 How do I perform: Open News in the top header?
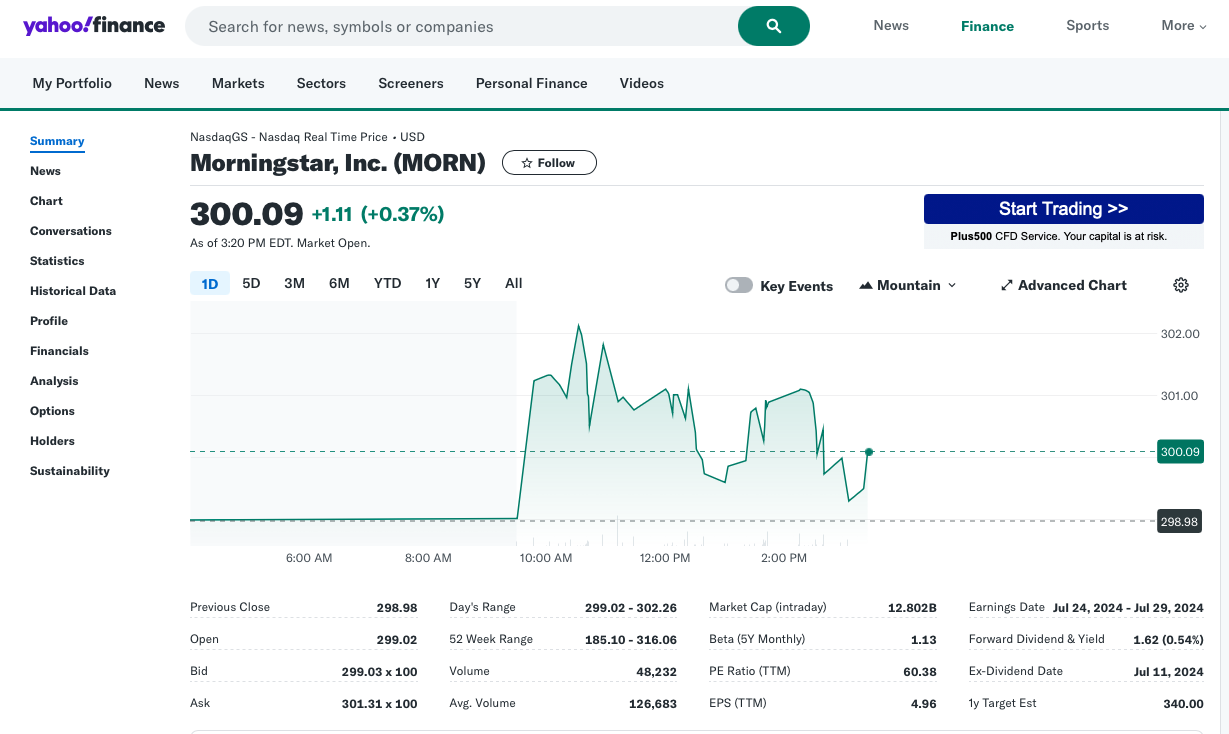pyautogui.click(x=891, y=26)
